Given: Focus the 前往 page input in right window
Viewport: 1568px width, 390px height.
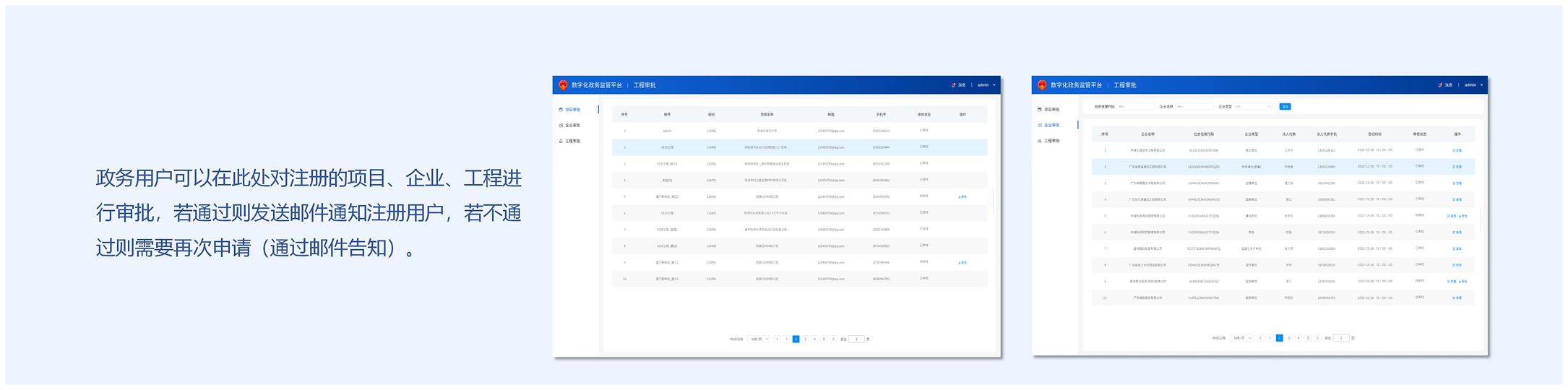Looking at the screenshot, I should point(1341,338).
